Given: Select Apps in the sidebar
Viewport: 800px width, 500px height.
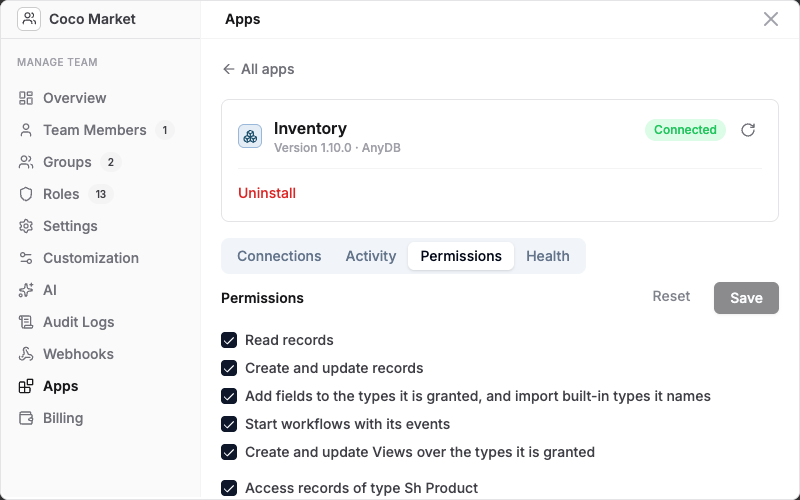Looking at the screenshot, I should 61,386.
